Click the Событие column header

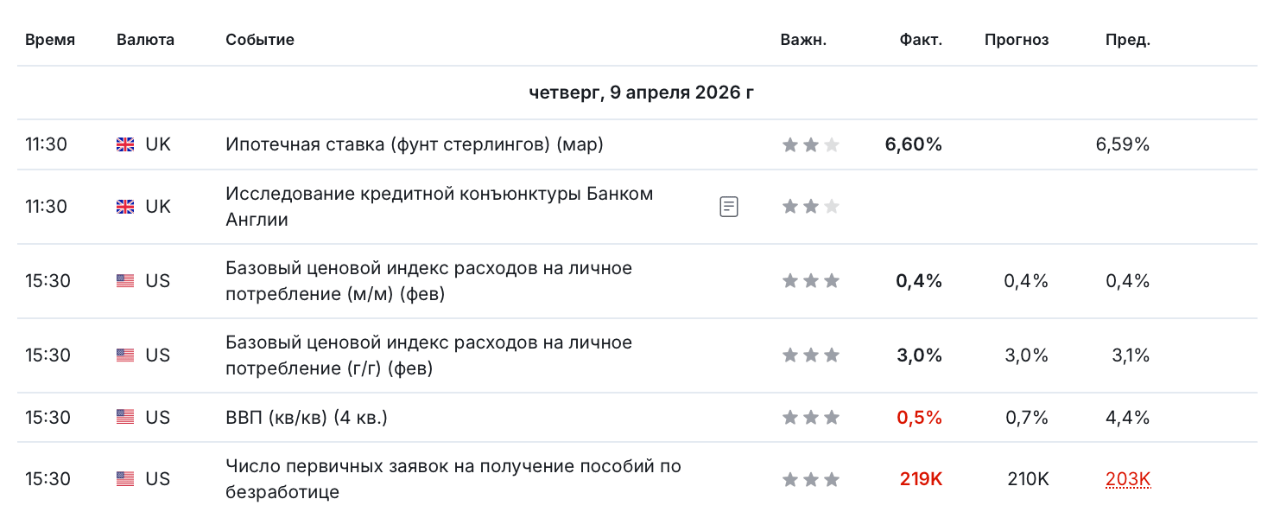[x=260, y=40]
